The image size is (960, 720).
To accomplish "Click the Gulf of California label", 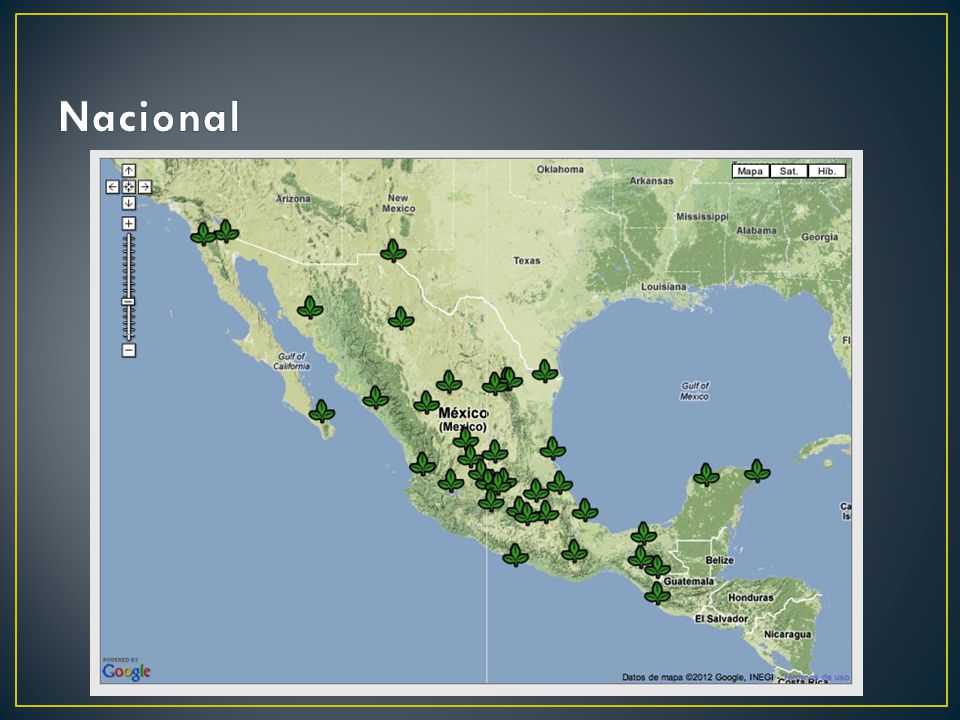I will point(291,361).
